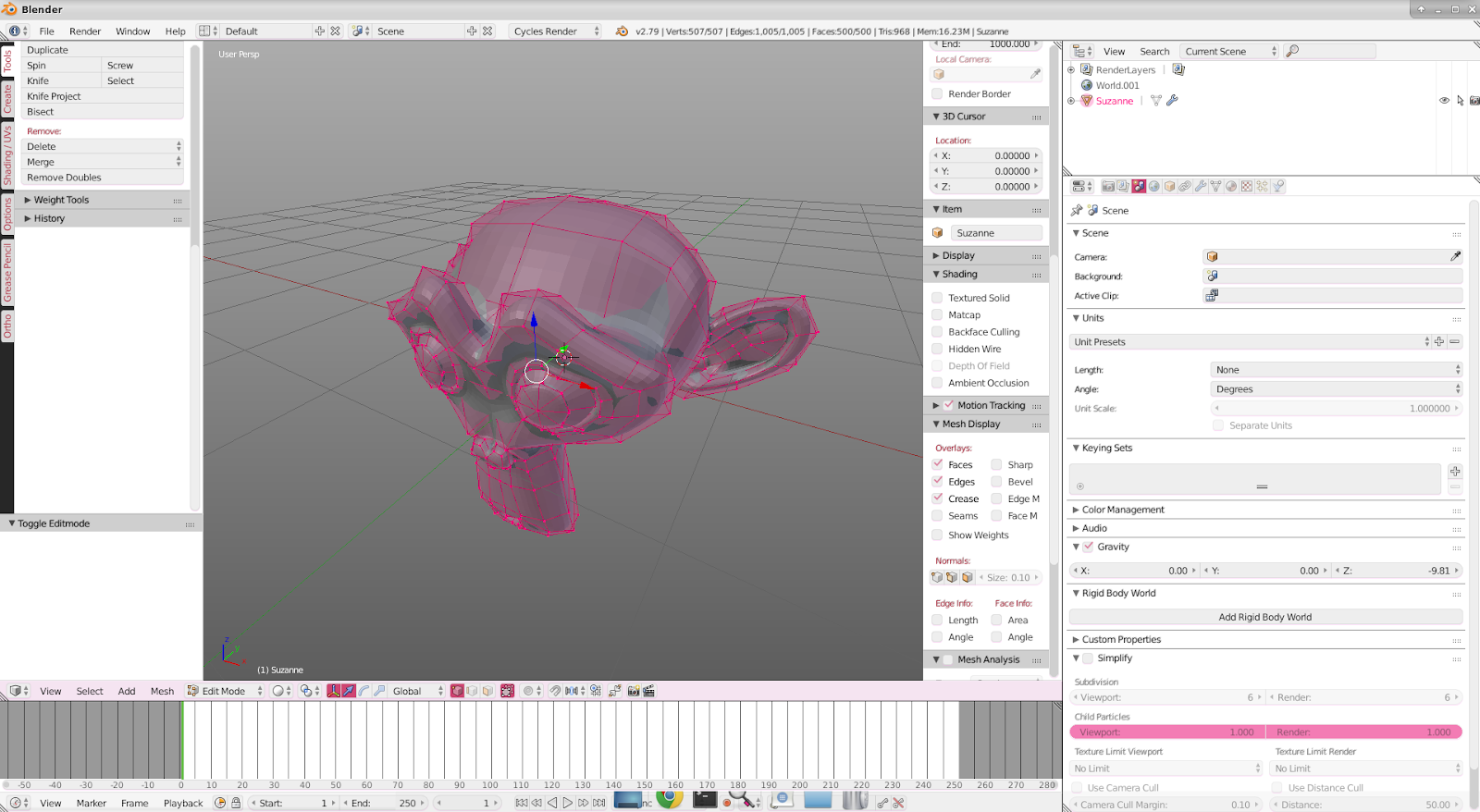Open the World properties globe tab
The image size is (1480, 812).
(1154, 186)
